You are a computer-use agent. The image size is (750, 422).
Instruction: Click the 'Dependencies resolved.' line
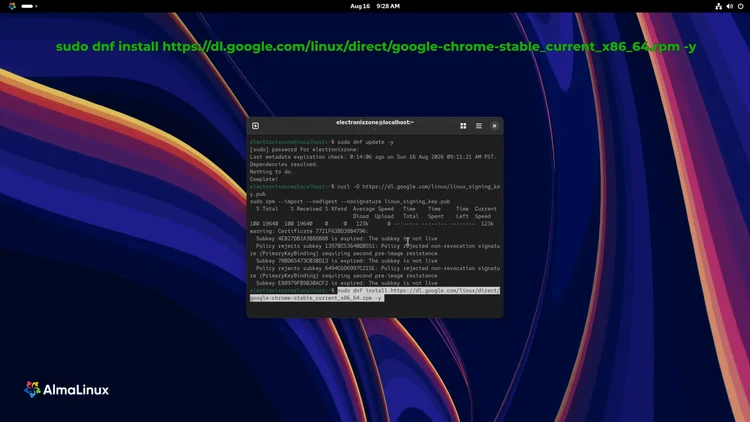click(x=284, y=164)
